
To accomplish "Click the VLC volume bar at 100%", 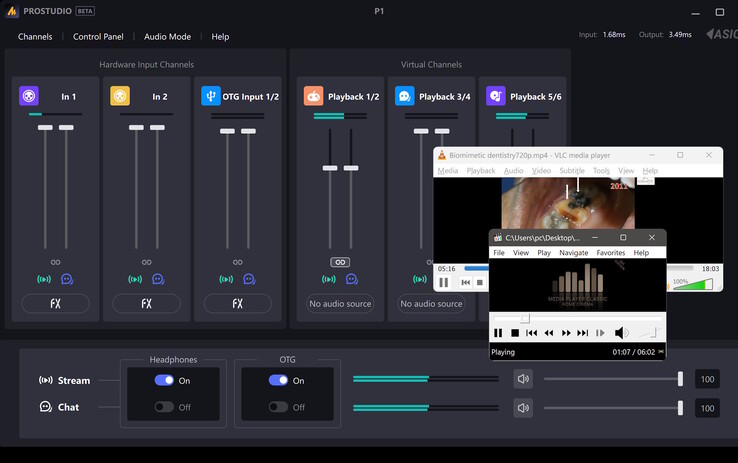I will [692, 284].
